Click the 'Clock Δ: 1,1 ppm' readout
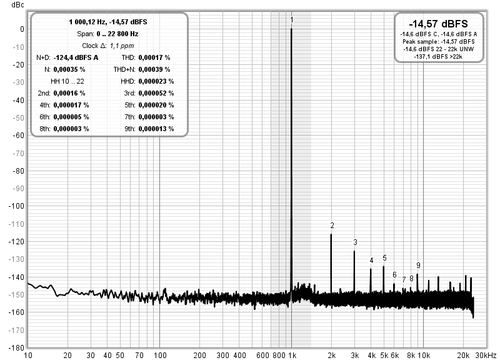This screenshot has width=500, height=363. point(108,46)
